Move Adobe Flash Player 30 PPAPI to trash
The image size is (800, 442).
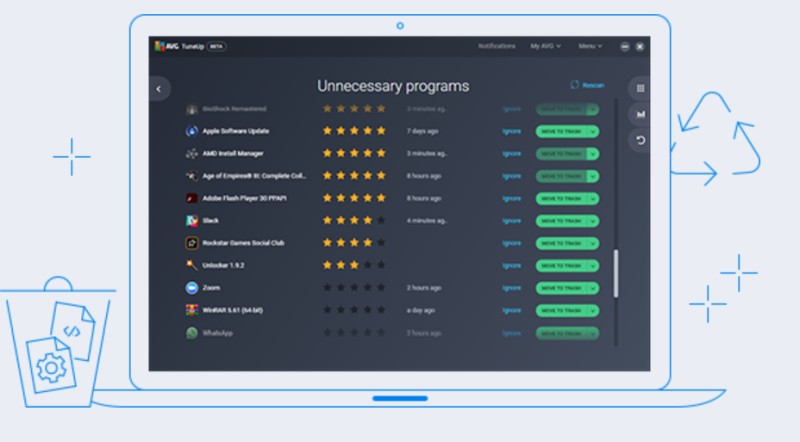[x=561, y=199]
